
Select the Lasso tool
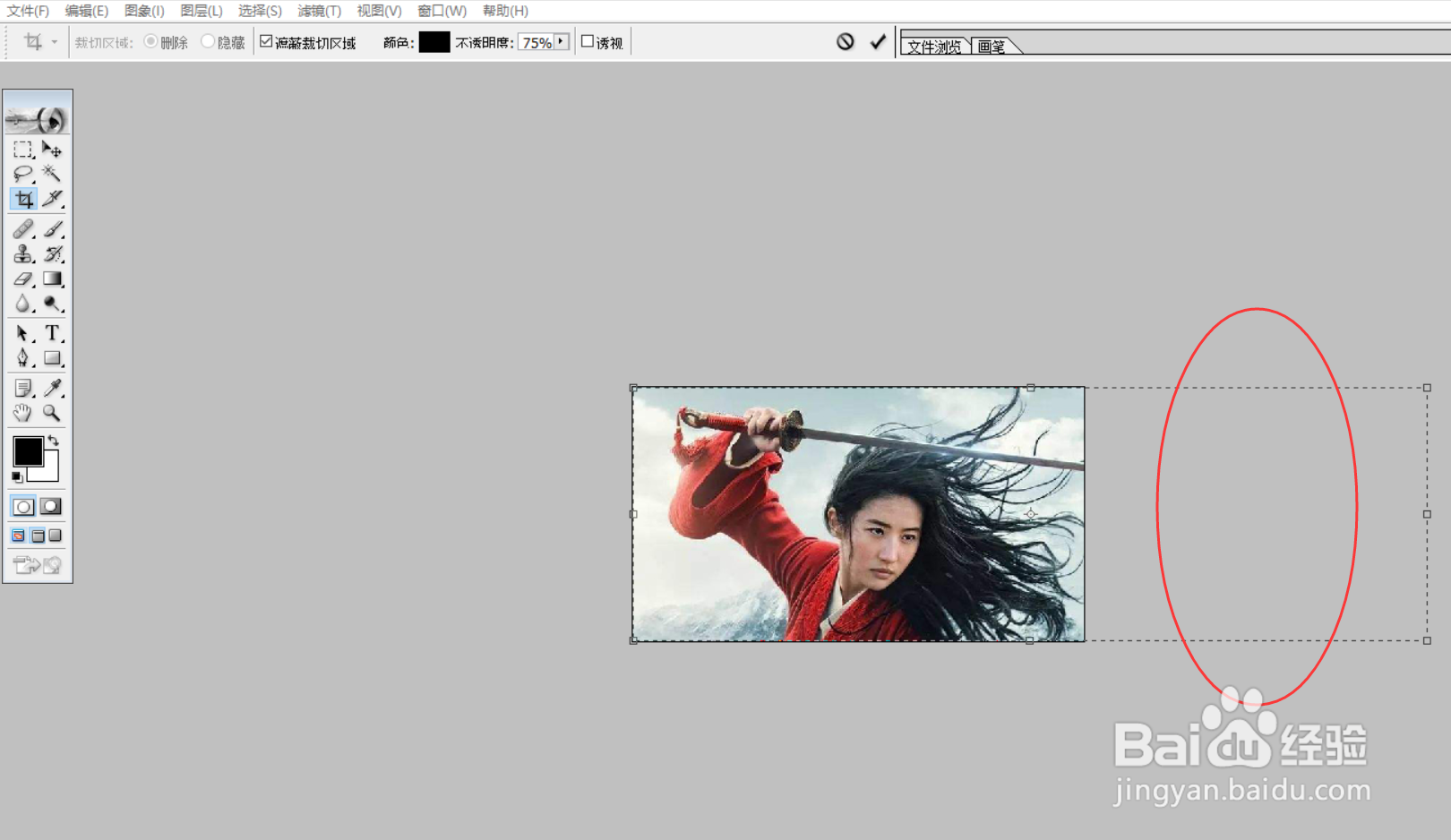[23, 174]
